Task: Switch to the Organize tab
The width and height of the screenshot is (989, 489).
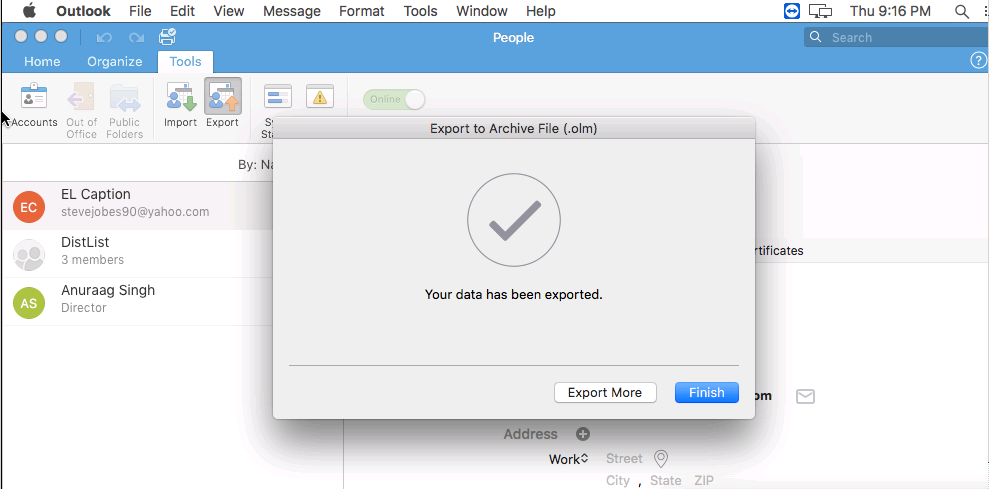Action: tap(115, 61)
